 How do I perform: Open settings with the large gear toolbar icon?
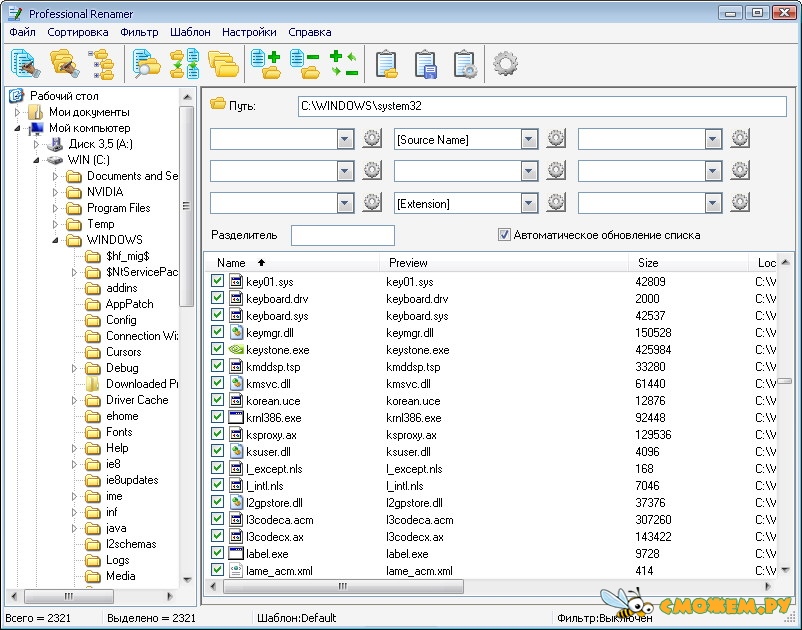click(x=505, y=64)
